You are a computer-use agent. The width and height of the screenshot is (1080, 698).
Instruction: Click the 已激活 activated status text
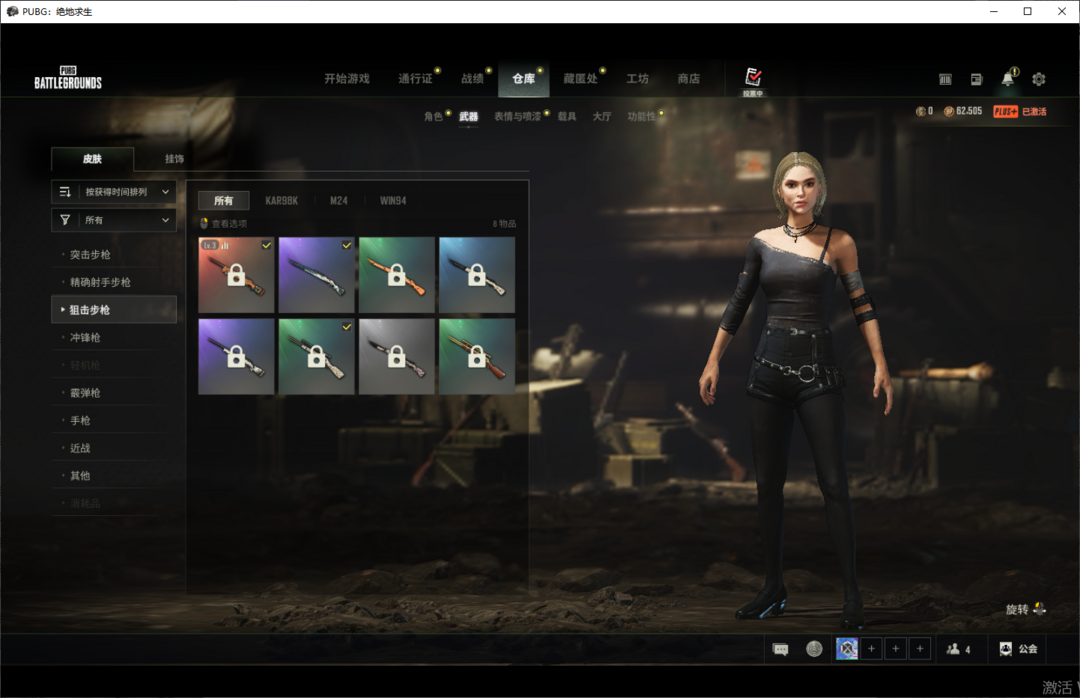(x=1034, y=112)
